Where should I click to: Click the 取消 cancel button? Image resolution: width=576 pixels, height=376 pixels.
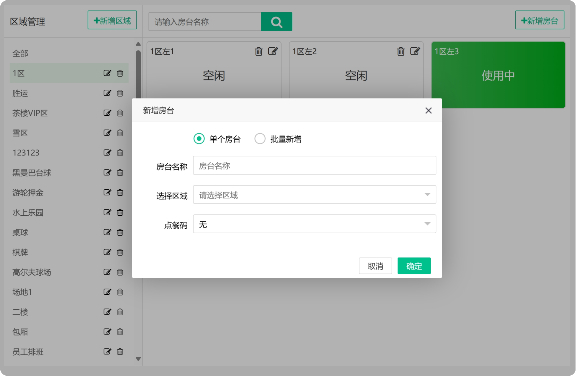pos(375,266)
